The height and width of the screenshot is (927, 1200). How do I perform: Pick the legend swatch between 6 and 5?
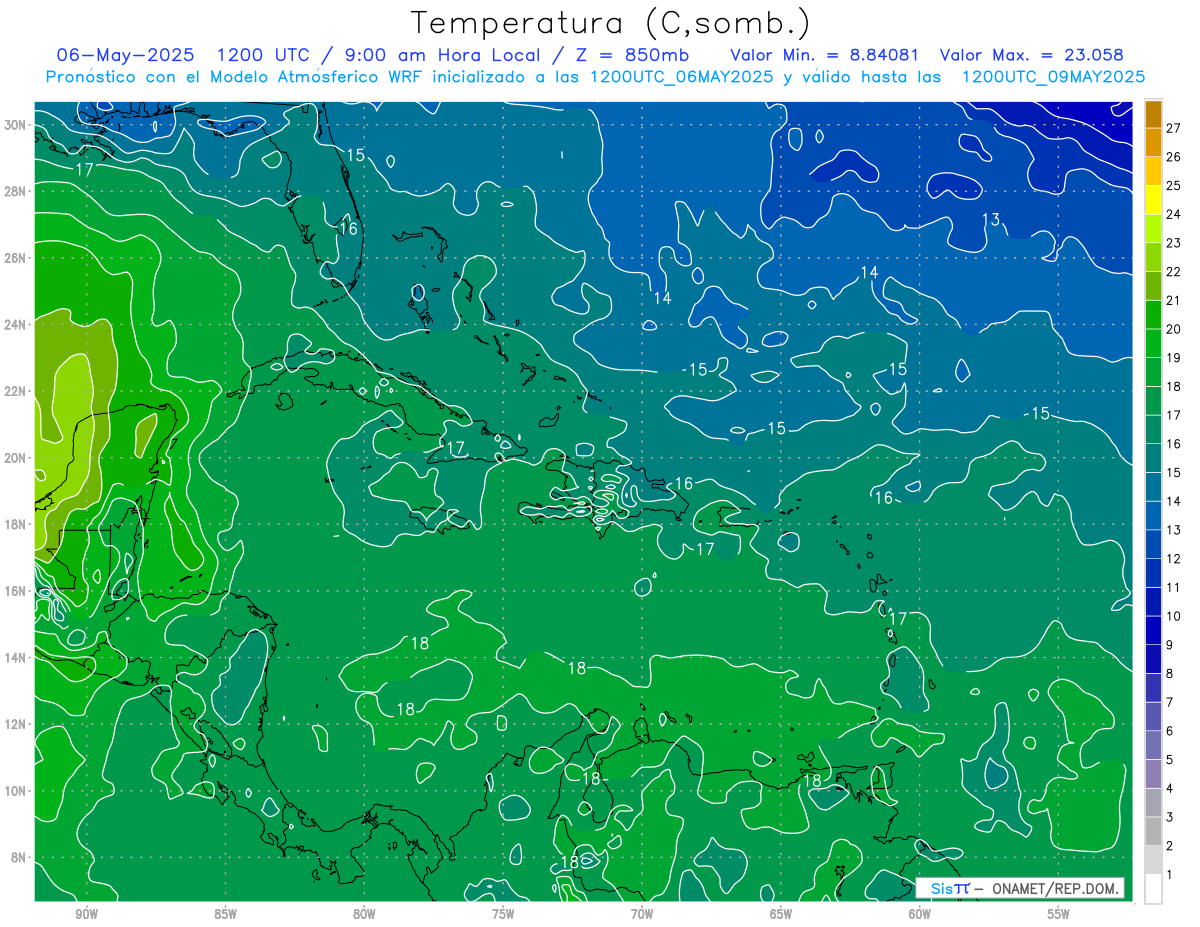[x=1153, y=745]
